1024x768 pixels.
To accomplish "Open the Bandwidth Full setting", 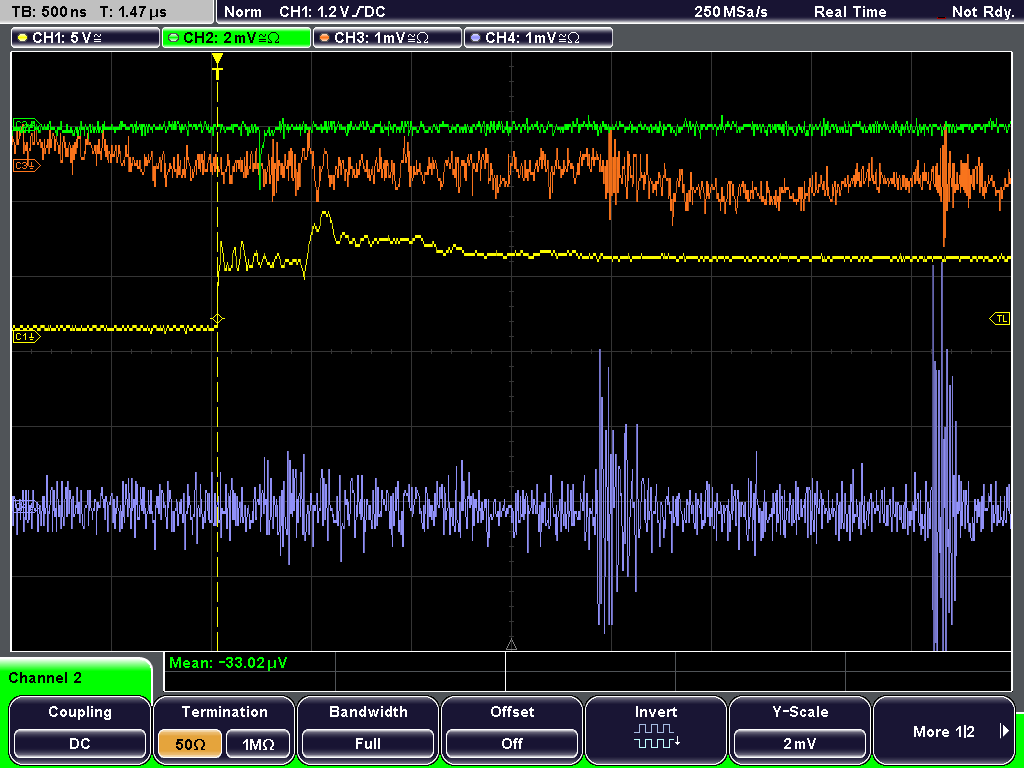I will pos(368,729).
